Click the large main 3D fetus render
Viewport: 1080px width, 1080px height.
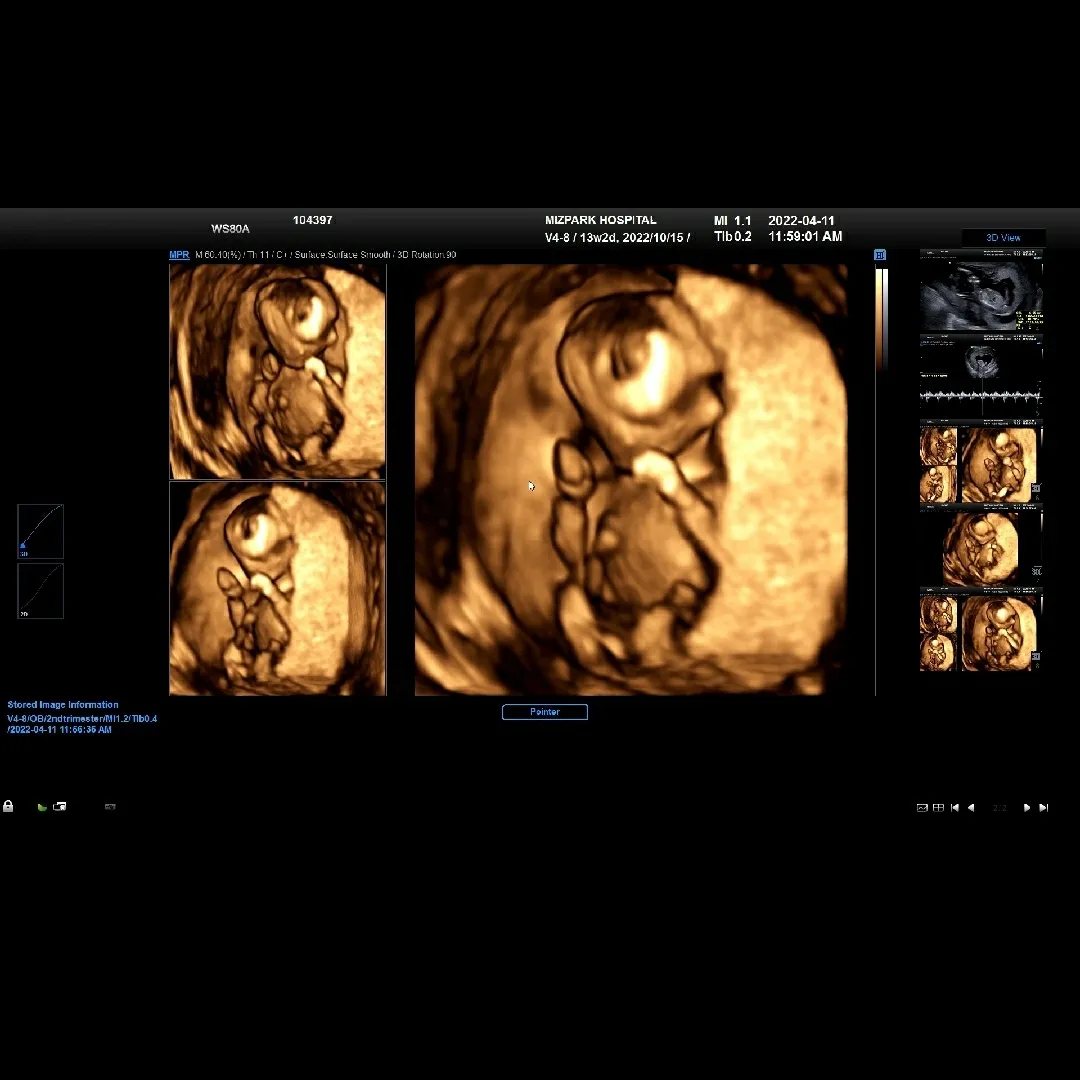pyautogui.click(x=631, y=480)
